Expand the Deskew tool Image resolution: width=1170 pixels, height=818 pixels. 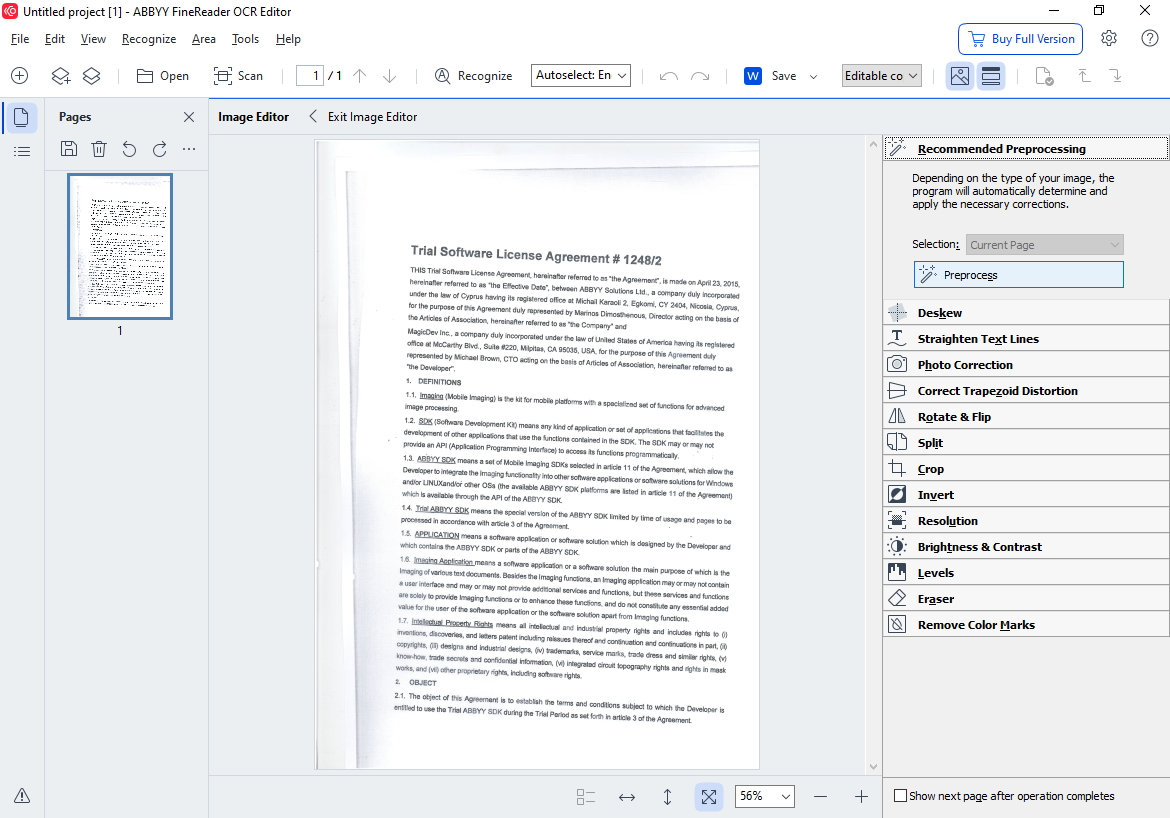coord(1026,313)
